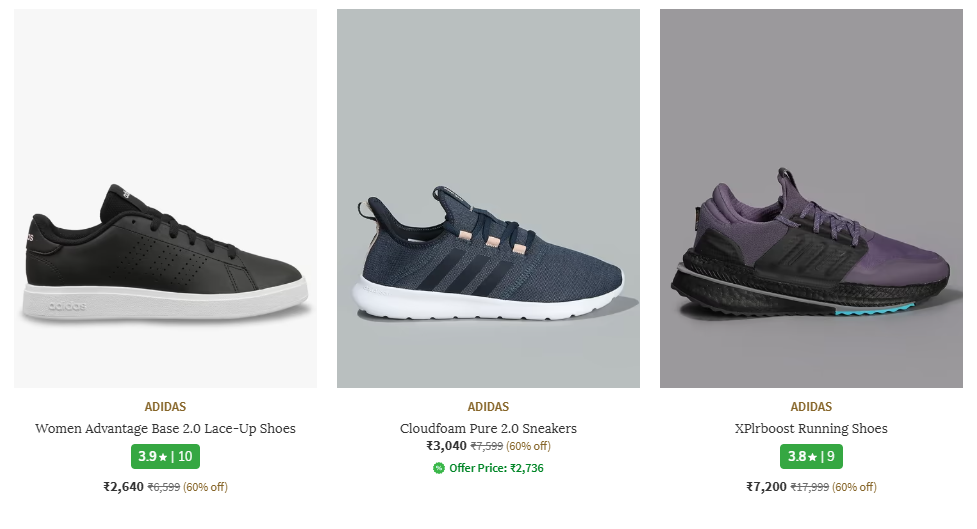
Task: Click ADIDAS brand above Women Advantage Base title
Action: point(165,407)
